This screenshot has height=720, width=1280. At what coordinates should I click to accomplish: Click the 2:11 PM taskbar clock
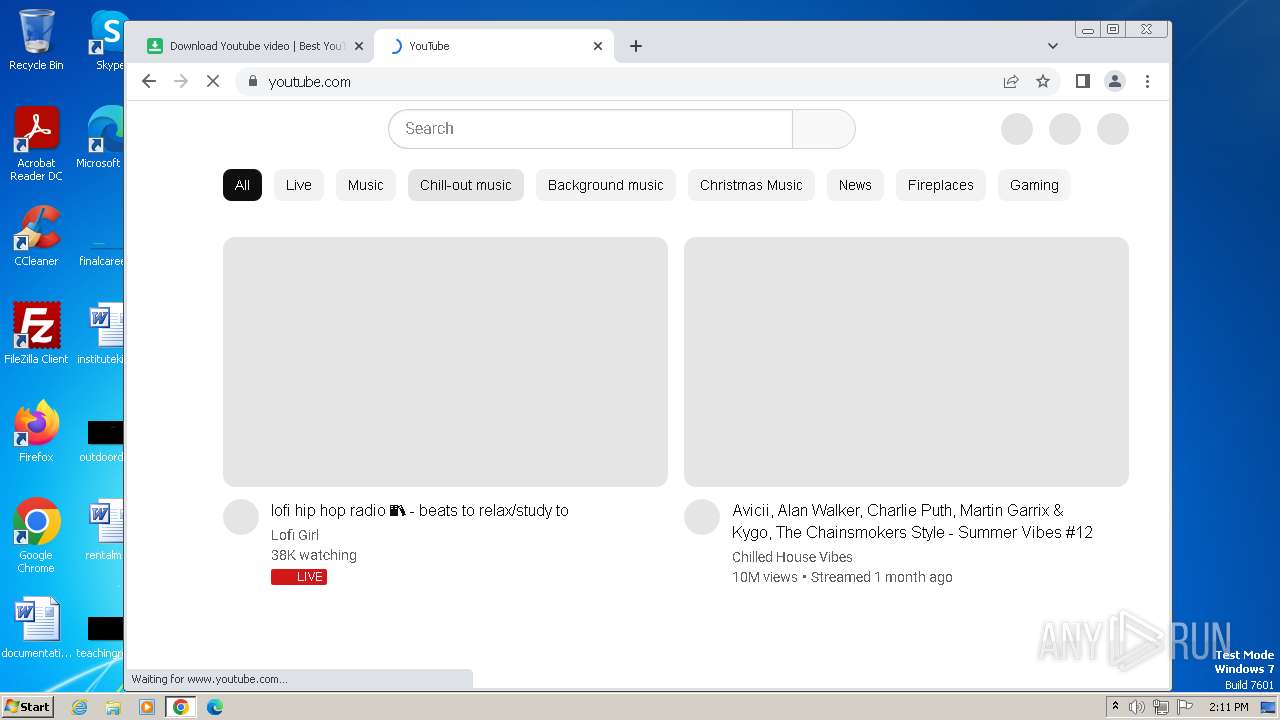coord(1229,707)
